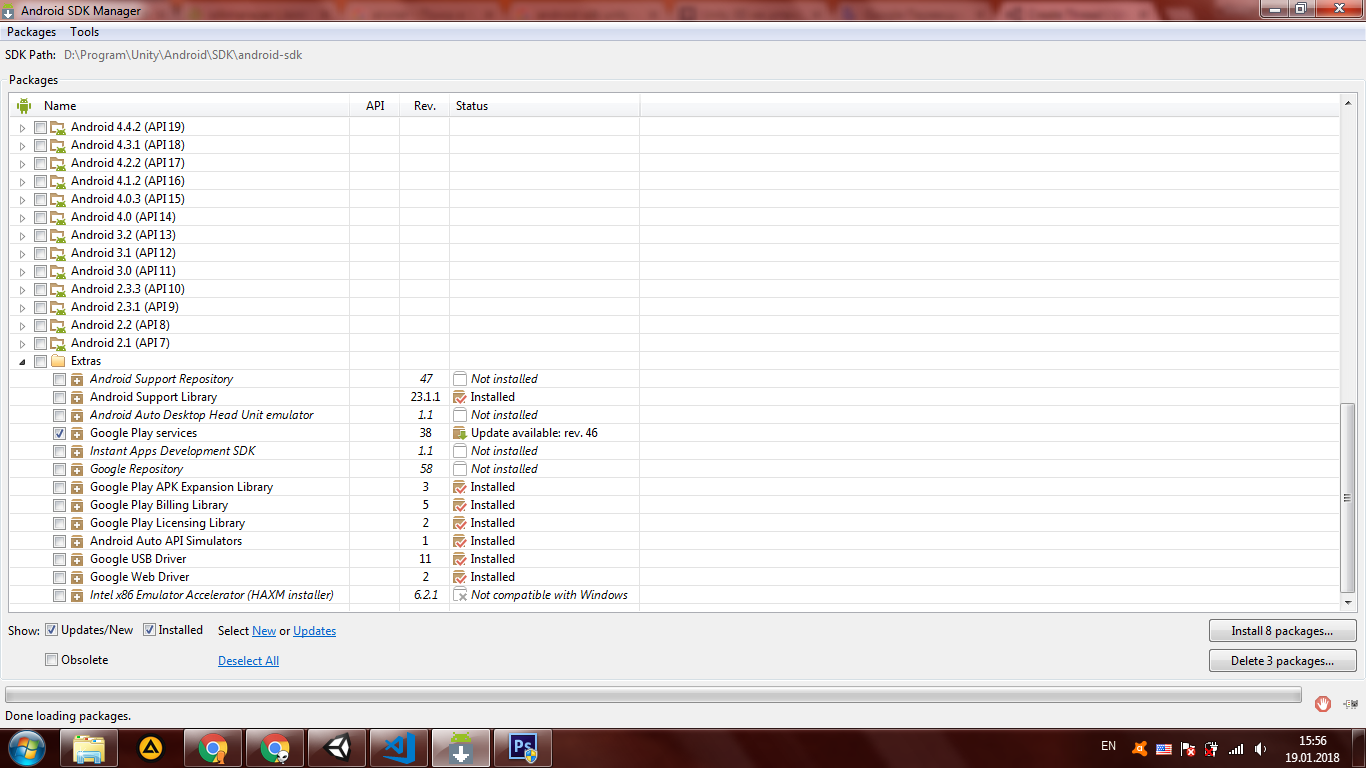
Task: Open the Windows Start menu
Action: [x=26, y=748]
